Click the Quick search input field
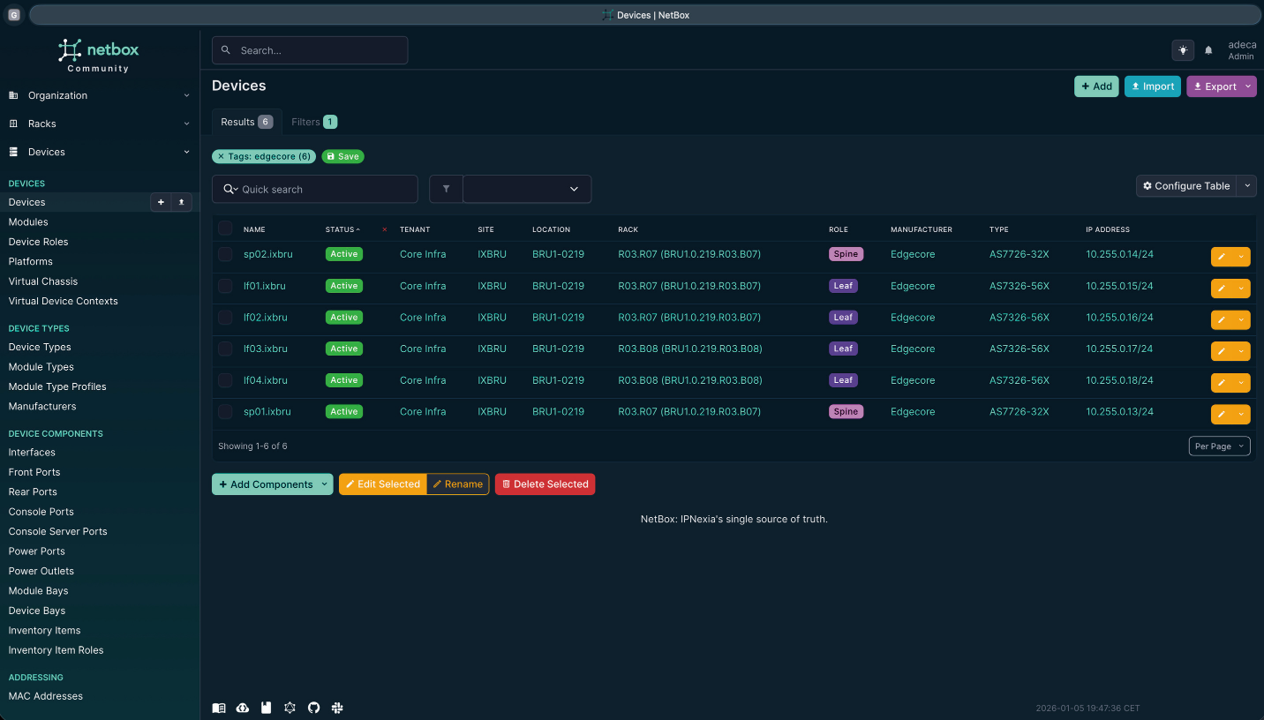The image size is (1264, 720). click(x=323, y=189)
